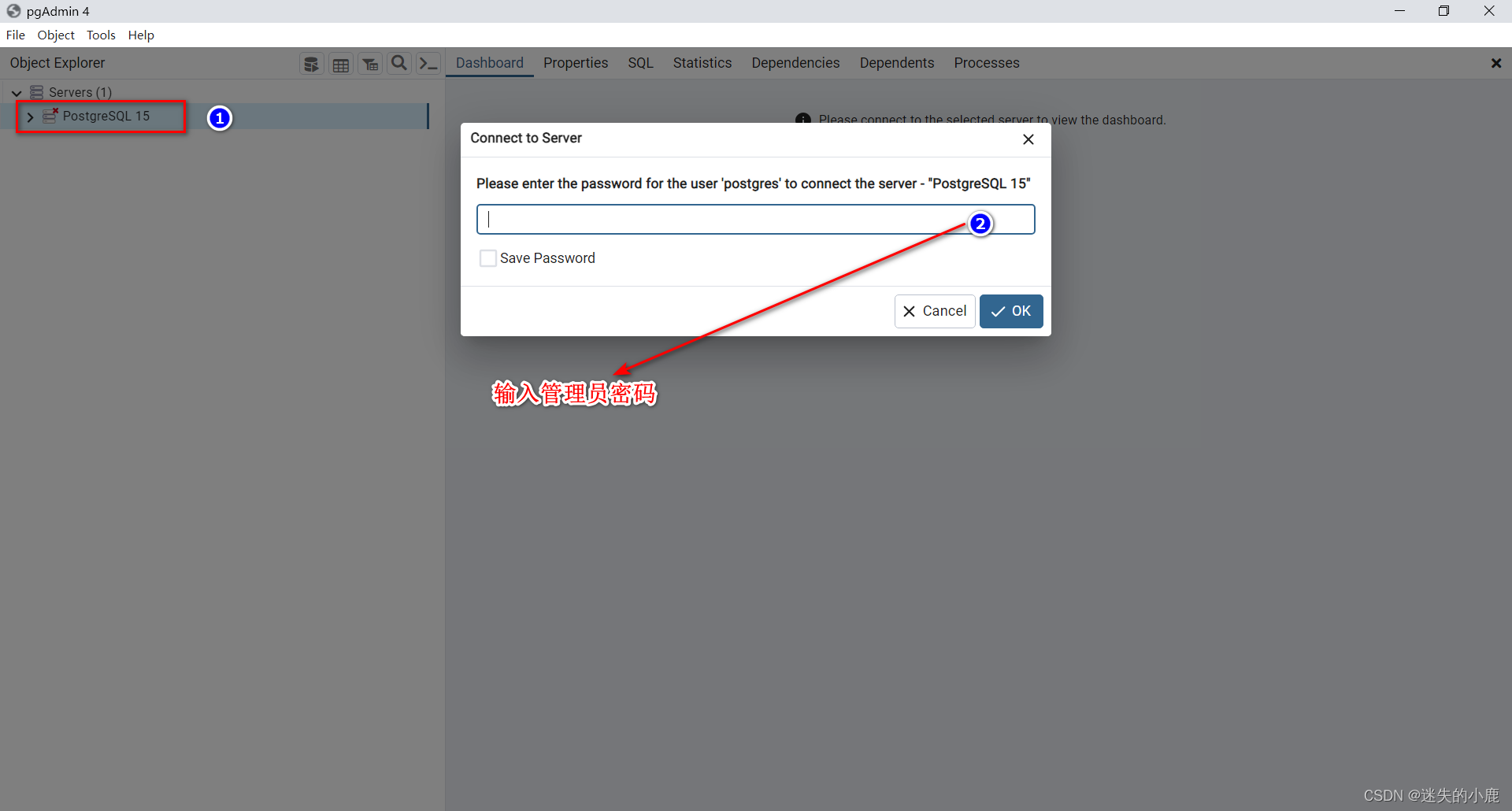This screenshot has width=1512, height=811.
Task: Minimize the pgAdmin 4 window
Action: (1399, 11)
